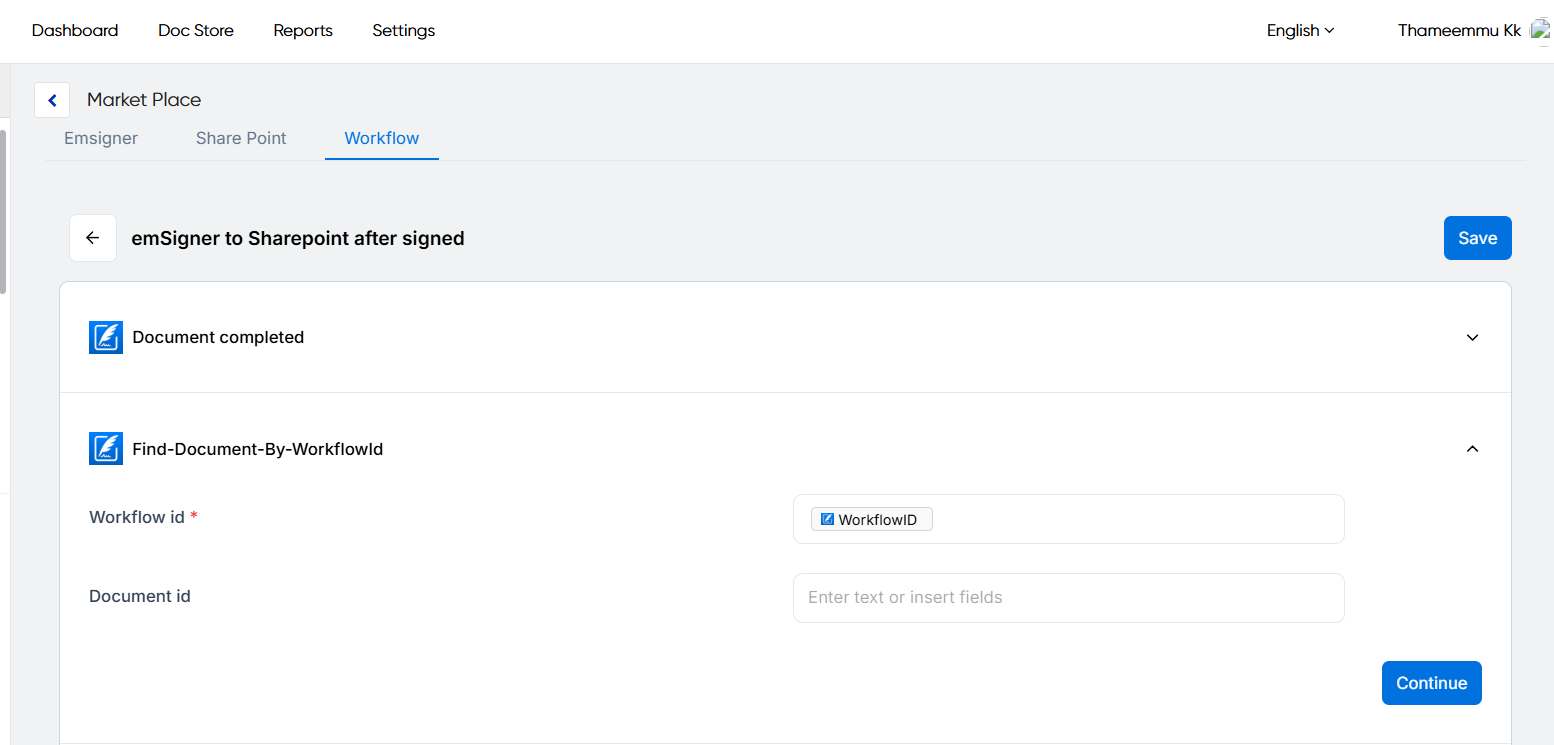
Task: Open the Reports menu item
Action: point(303,31)
